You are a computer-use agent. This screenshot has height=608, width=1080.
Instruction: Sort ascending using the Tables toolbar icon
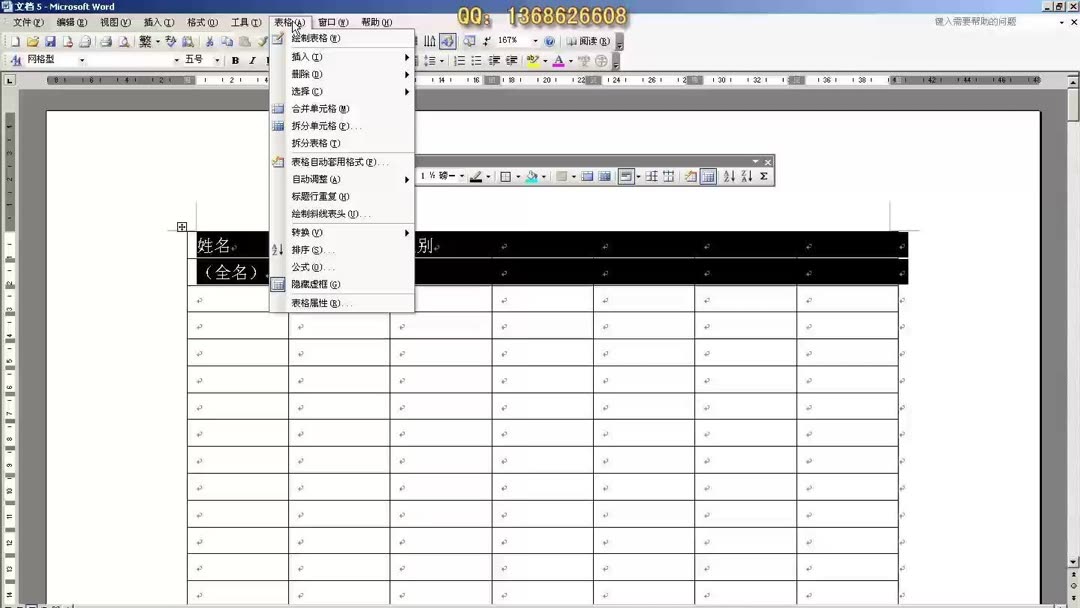tap(729, 176)
